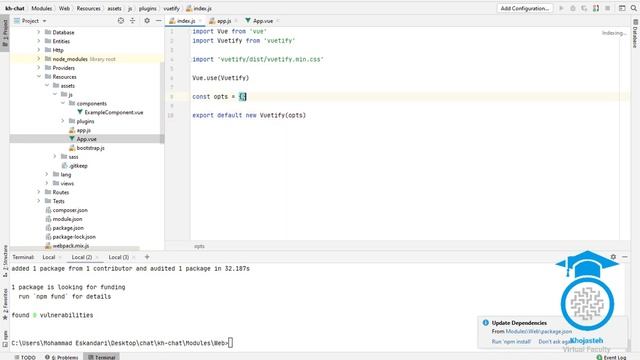640x360 pixels.
Task: Open the Favorites side tool window
Action: click(x=5, y=304)
